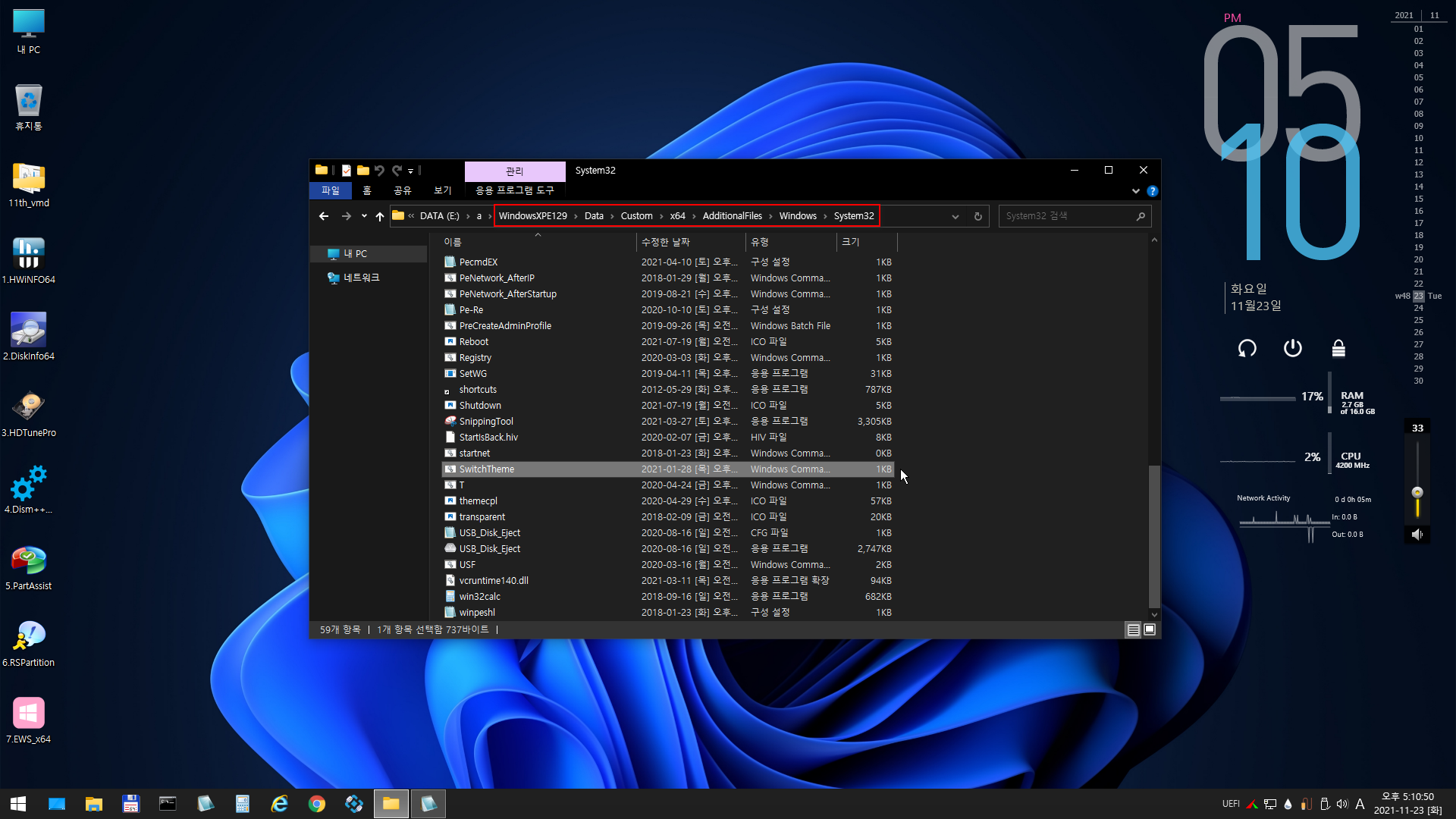Go back with the back arrow
Viewport: 1456px width, 819px height.
point(324,216)
